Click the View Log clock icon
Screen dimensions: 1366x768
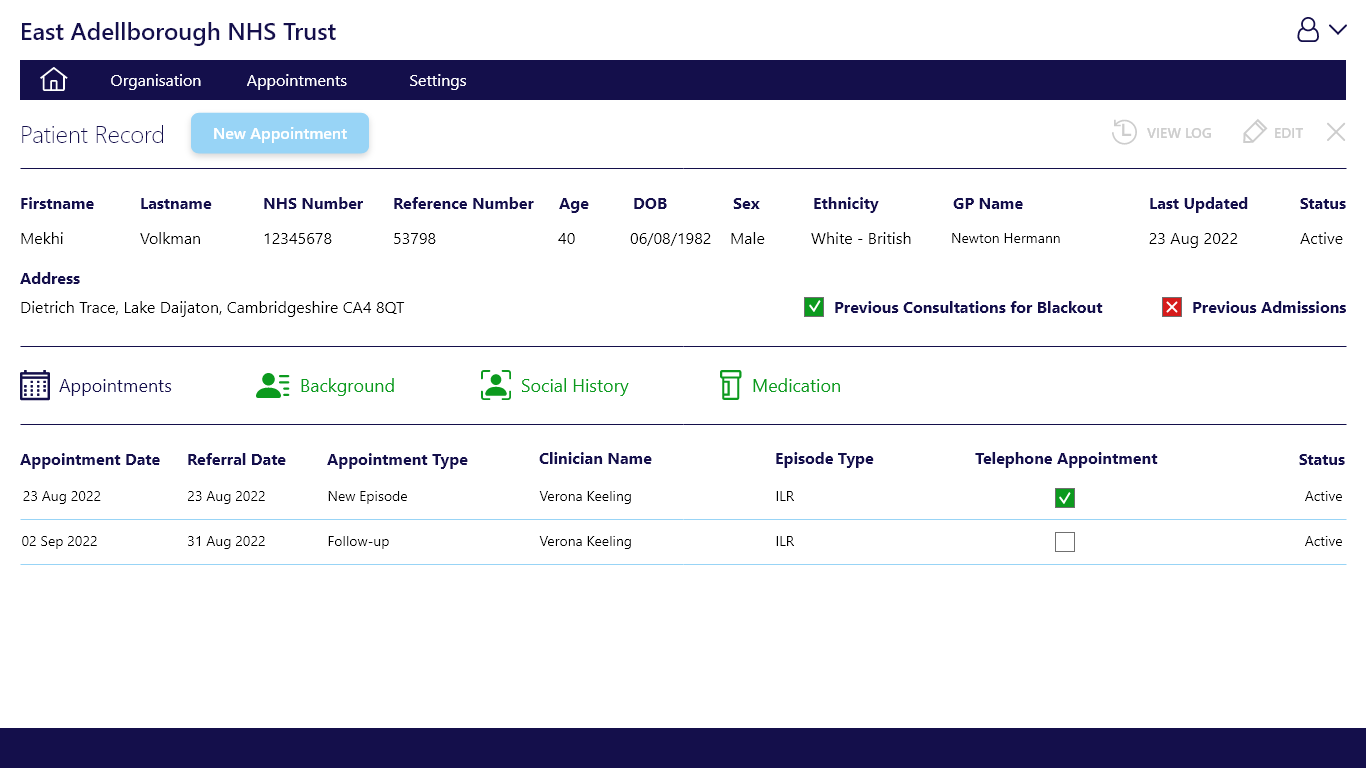coord(1124,133)
